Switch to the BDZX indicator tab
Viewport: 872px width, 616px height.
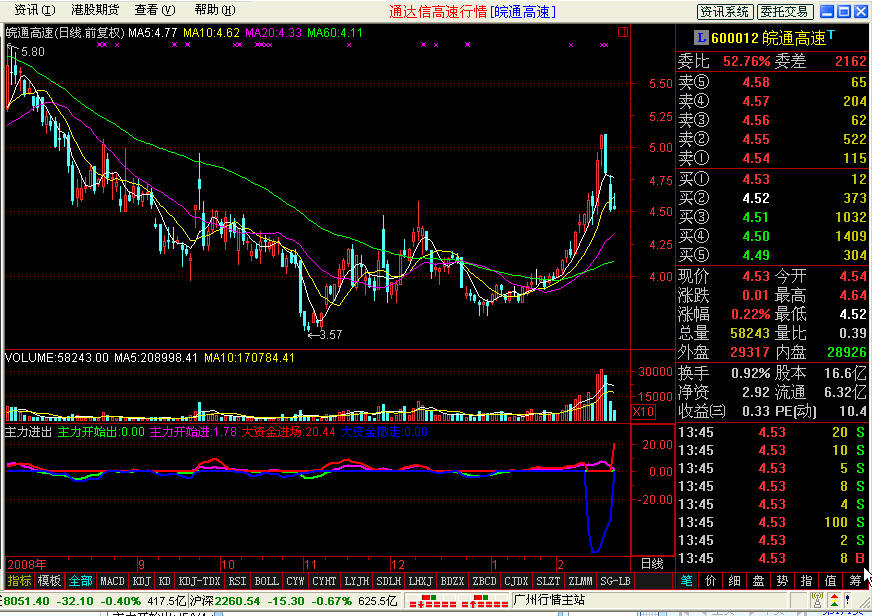(452, 581)
